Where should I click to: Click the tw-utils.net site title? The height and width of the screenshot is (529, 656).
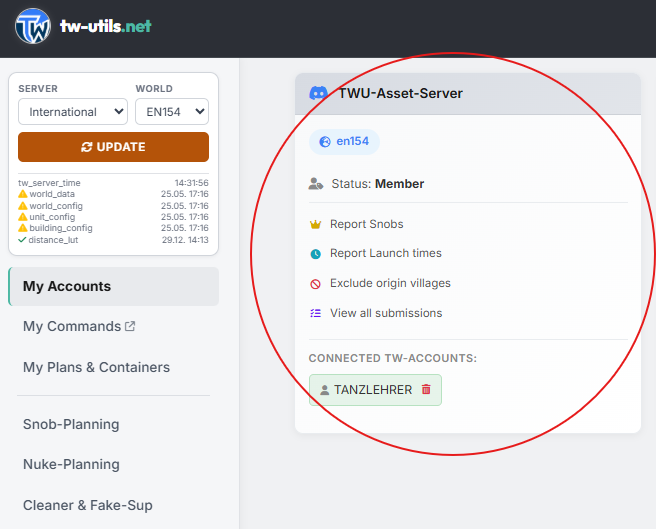[105, 26]
